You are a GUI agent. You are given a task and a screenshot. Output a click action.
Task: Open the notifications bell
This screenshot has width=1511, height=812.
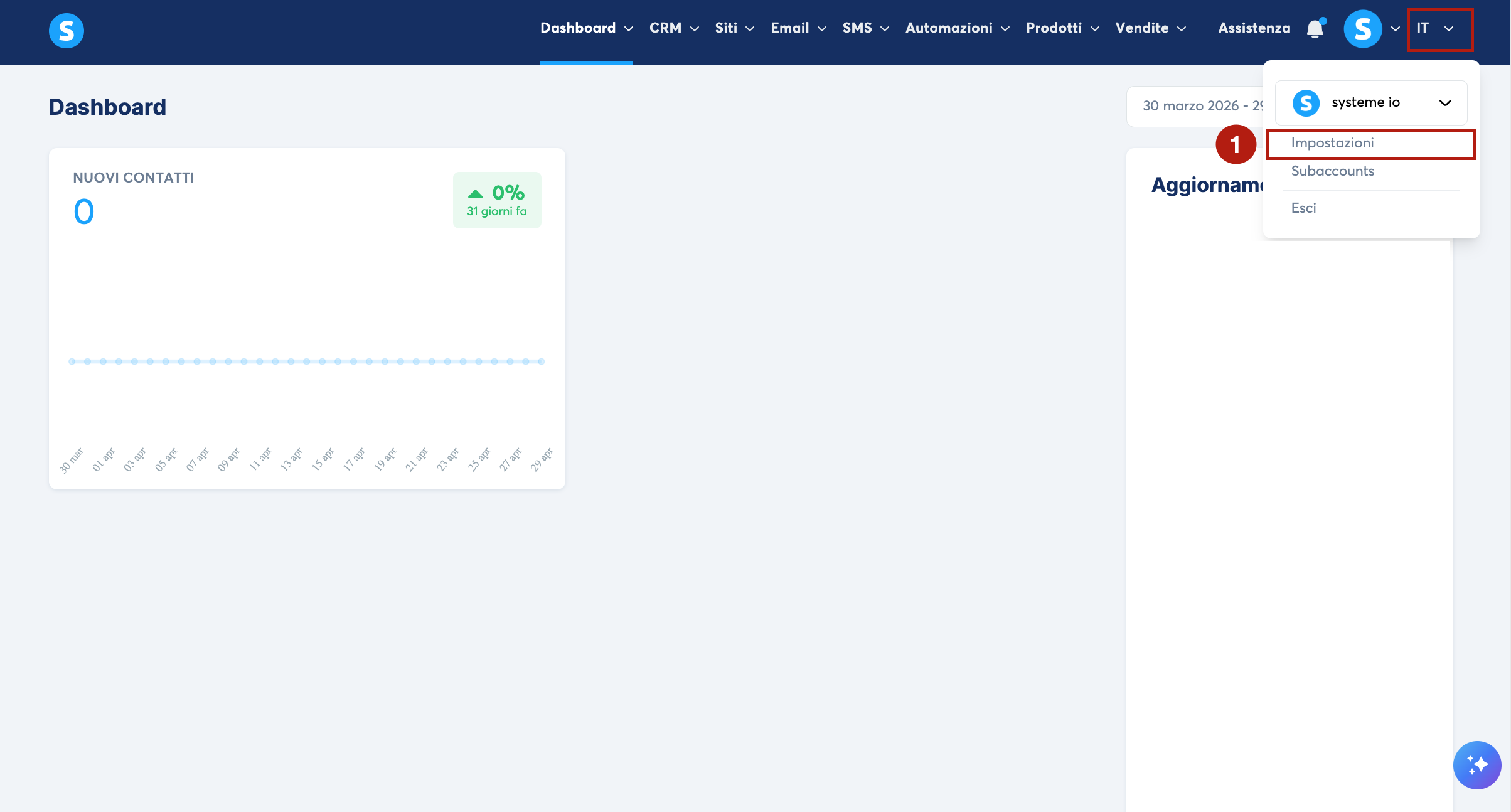coord(1315,29)
